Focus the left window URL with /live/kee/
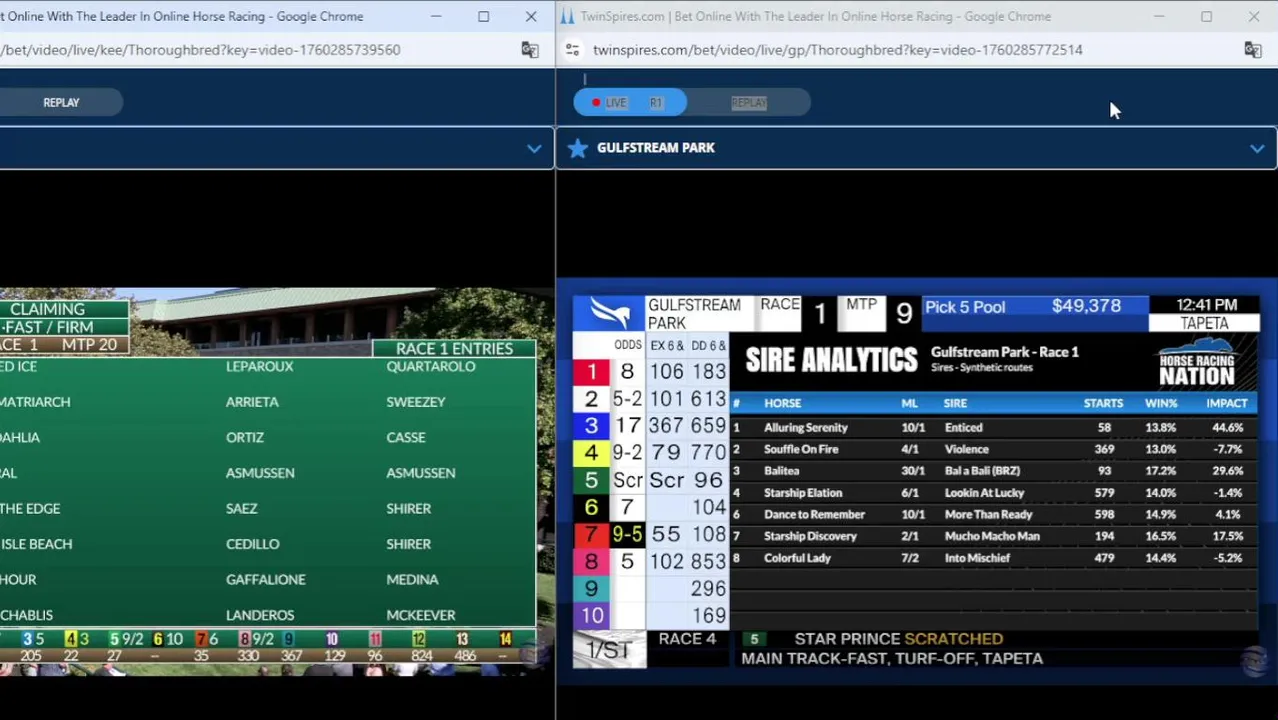This screenshot has width=1278, height=720. coord(200,50)
